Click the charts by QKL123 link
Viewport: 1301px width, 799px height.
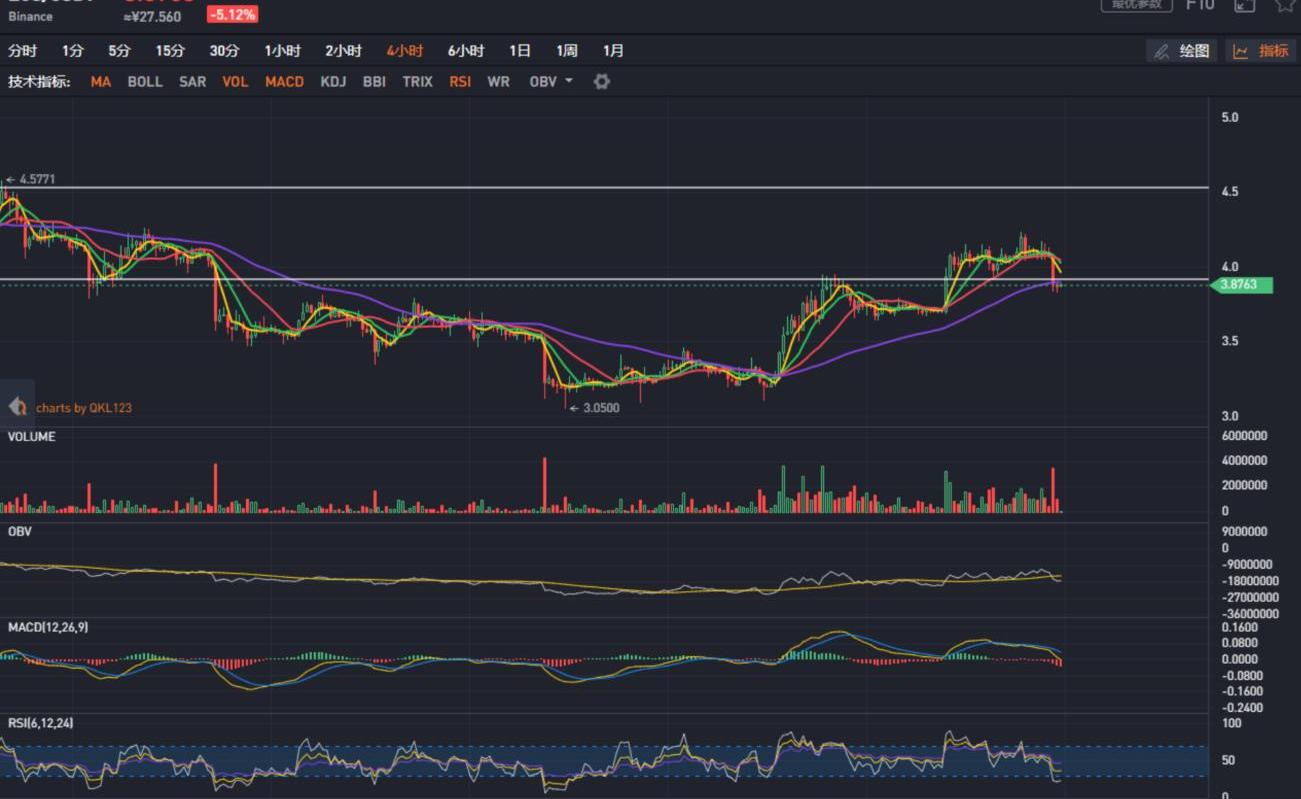click(84, 408)
